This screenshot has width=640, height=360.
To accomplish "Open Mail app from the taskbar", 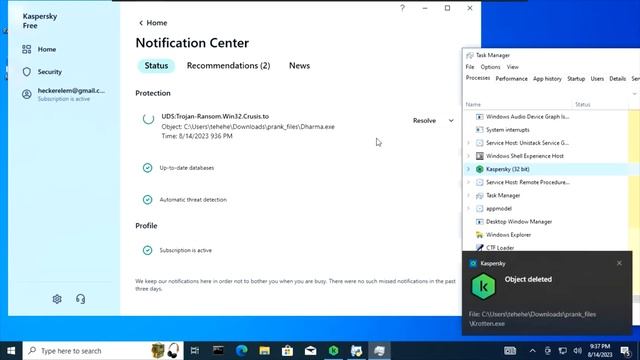I will [311, 351].
